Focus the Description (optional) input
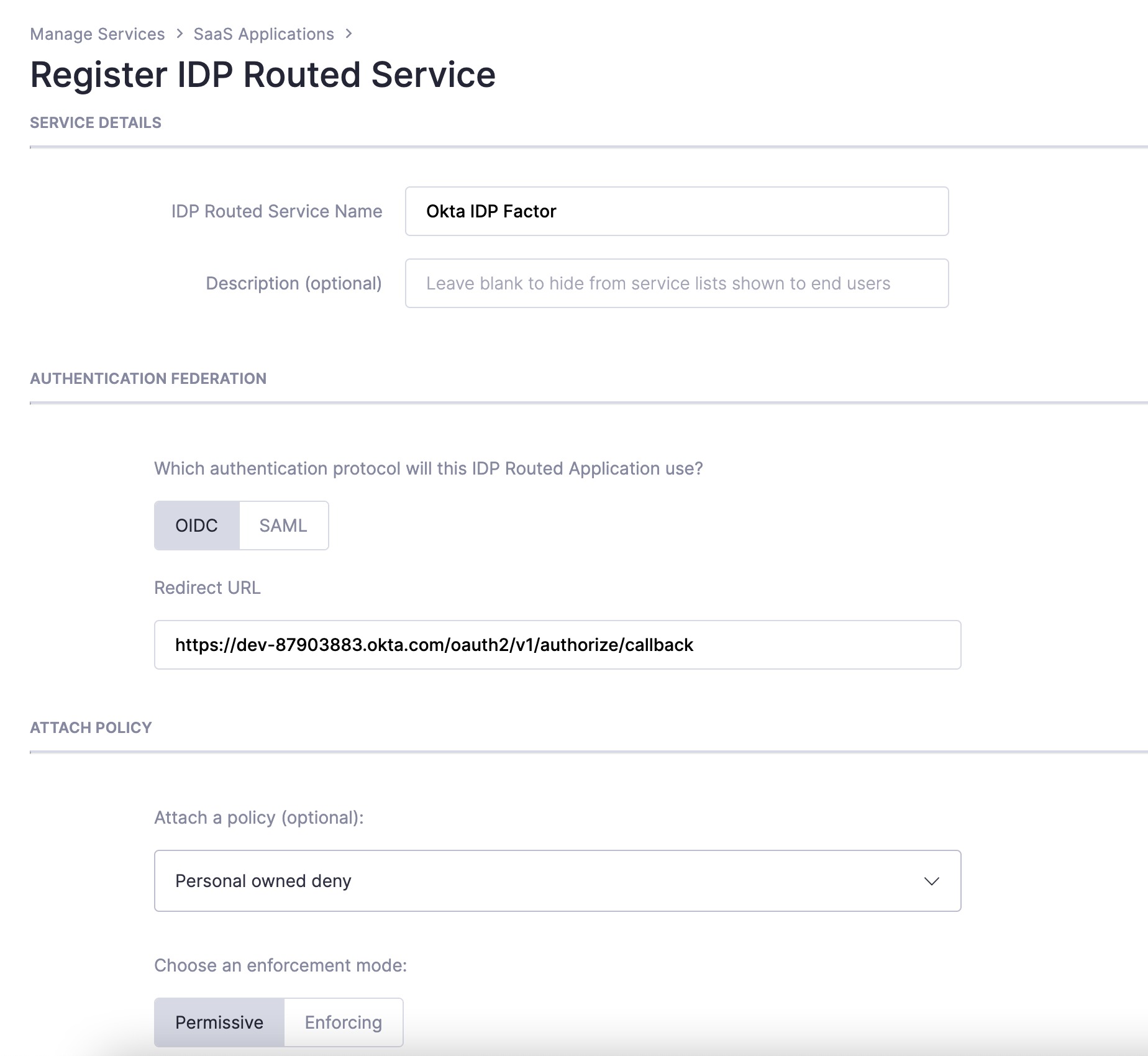1148x1056 pixels. (x=676, y=283)
